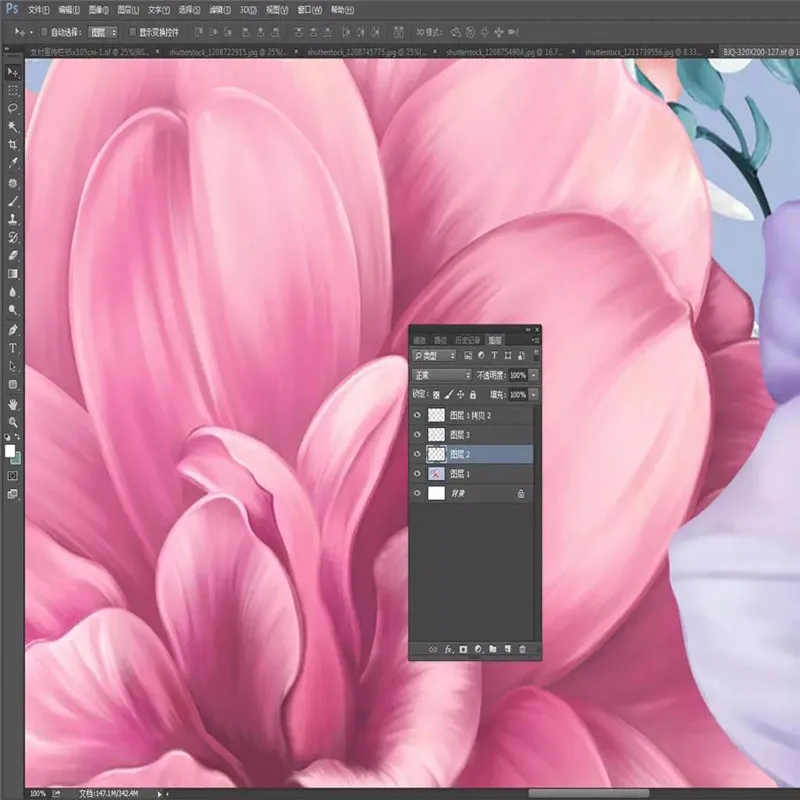Hide the 图层 1 layer
Viewport: 800px width, 800px height.
417,474
